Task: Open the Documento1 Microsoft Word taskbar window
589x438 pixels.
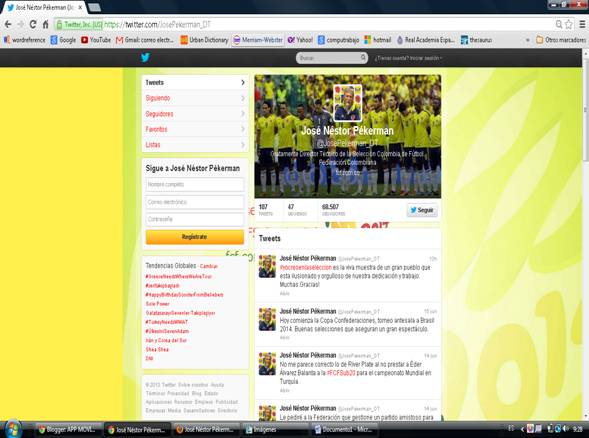Action: 345,429
